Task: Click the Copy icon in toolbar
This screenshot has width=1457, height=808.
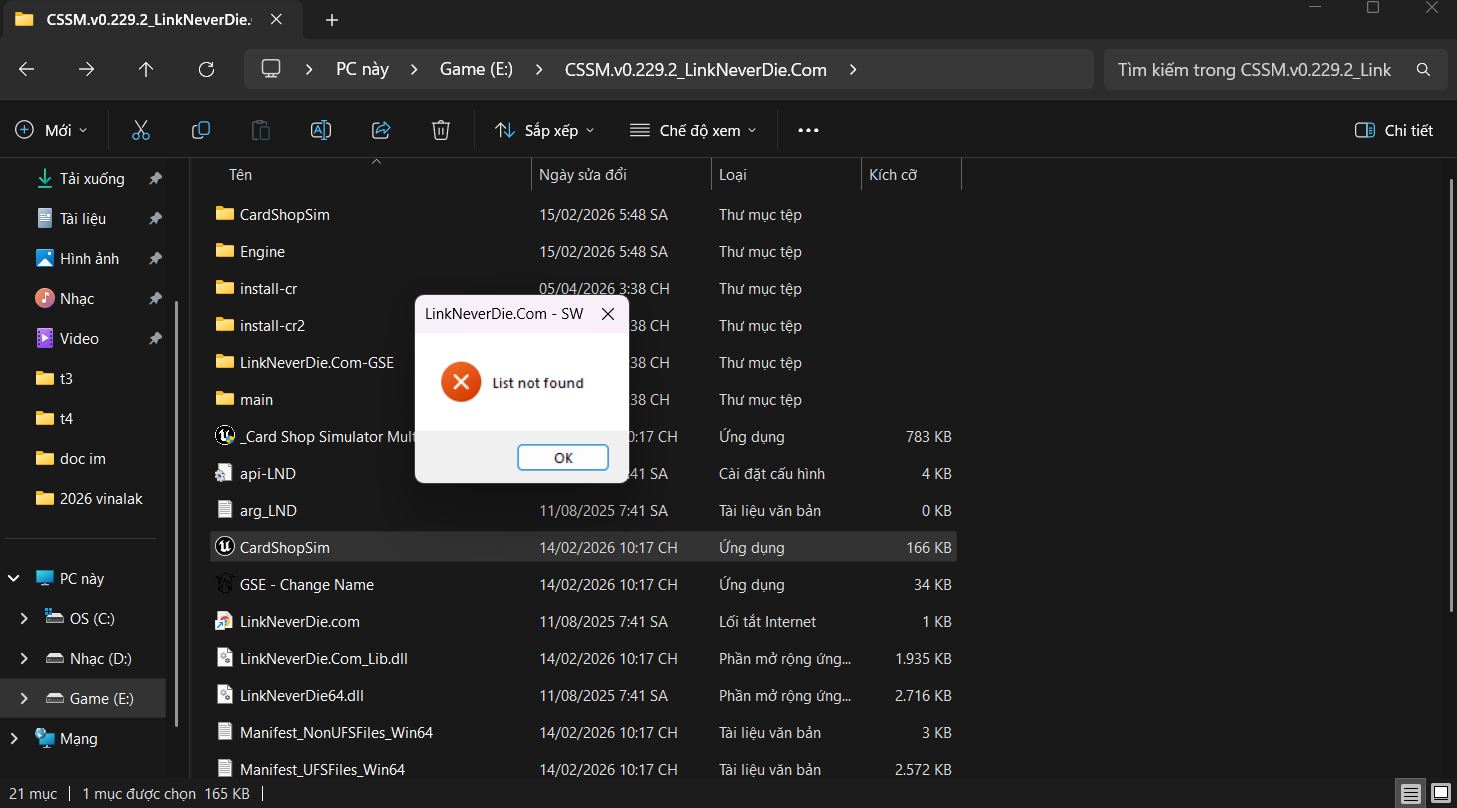Action: [201, 130]
